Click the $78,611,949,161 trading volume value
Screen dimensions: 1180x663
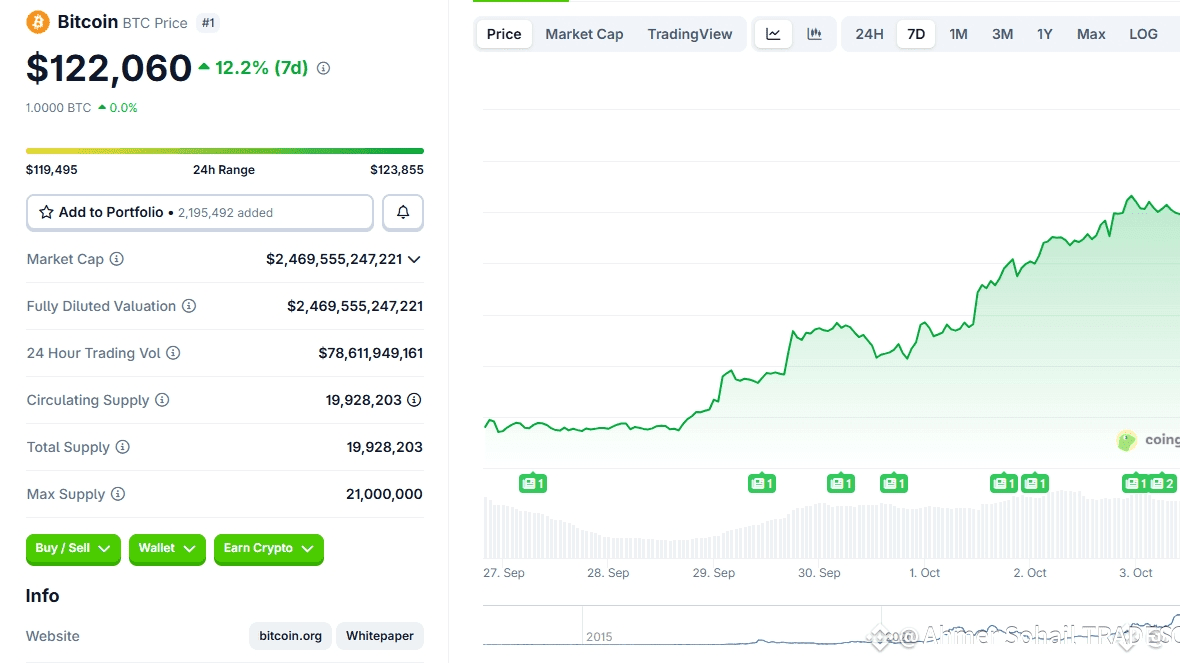(370, 353)
